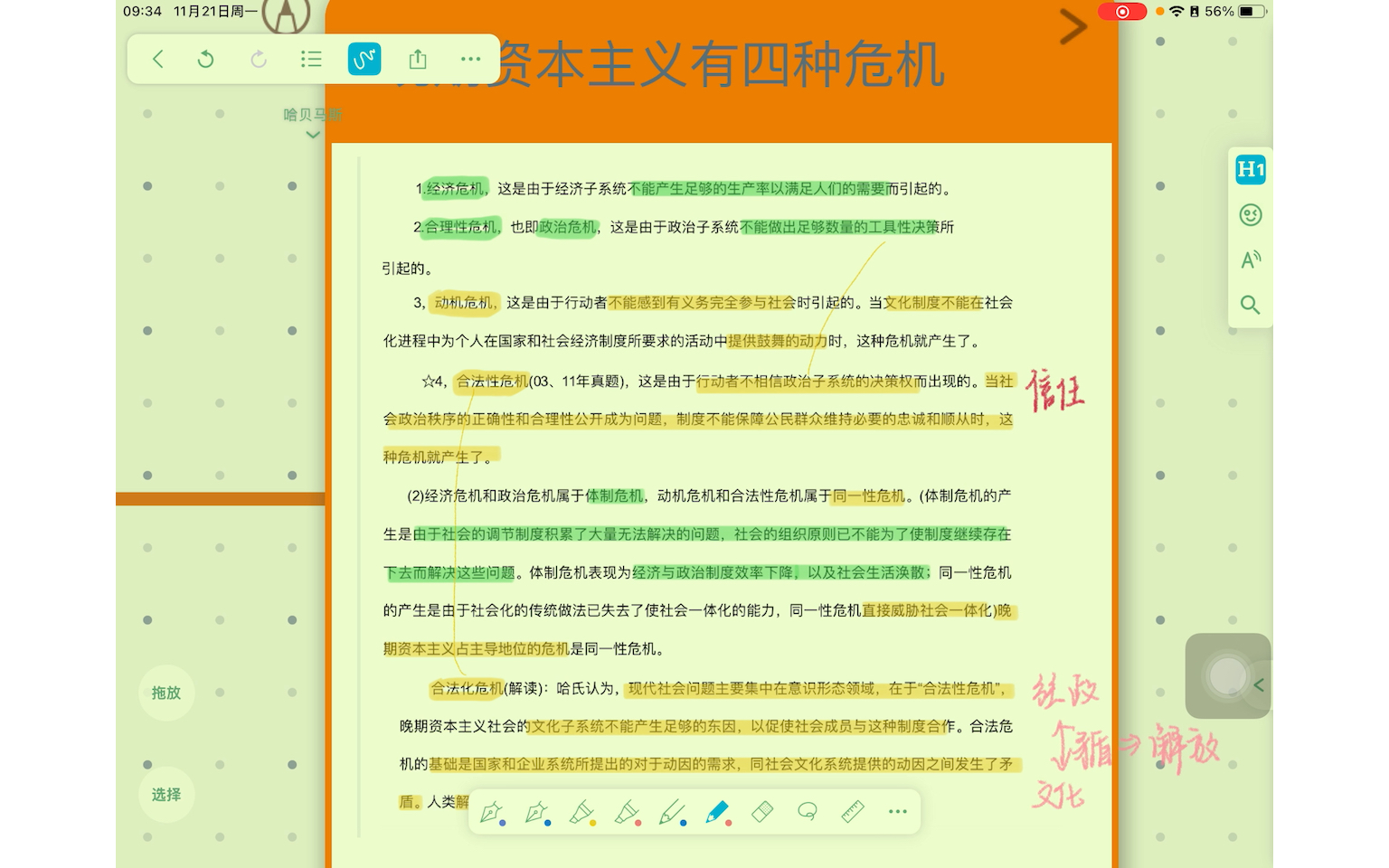The height and width of the screenshot is (868, 1389).
Task: Tap the status bar time 09:34
Action: point(142,11)
